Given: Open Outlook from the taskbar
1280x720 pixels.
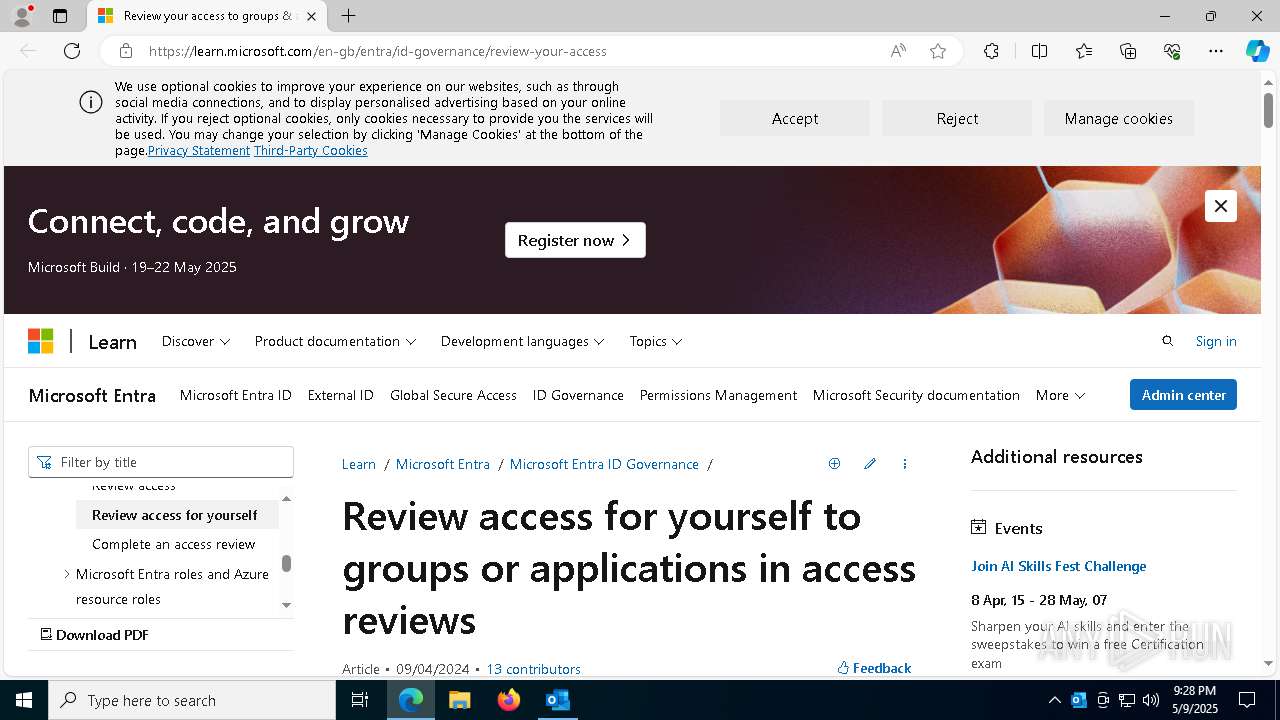Looking at the screenshot, I should [557, 700].
